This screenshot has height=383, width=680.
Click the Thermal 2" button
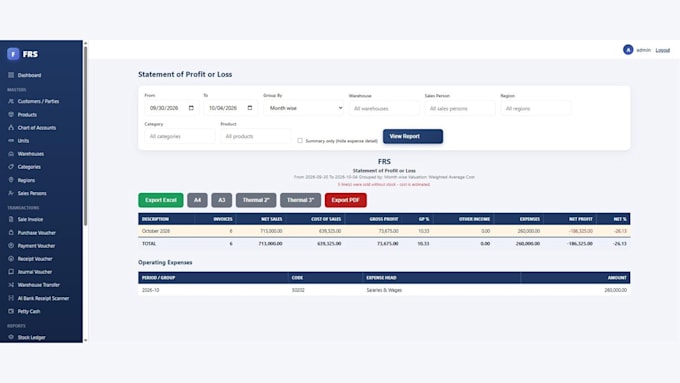pyautogui.click(x=256, y=200)
